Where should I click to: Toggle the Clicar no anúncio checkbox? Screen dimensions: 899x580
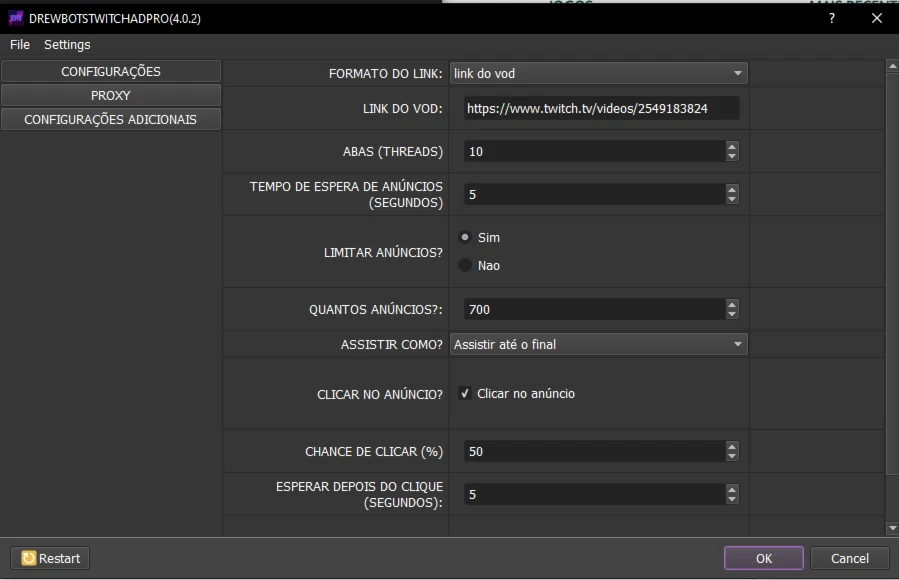click(465, 394)
